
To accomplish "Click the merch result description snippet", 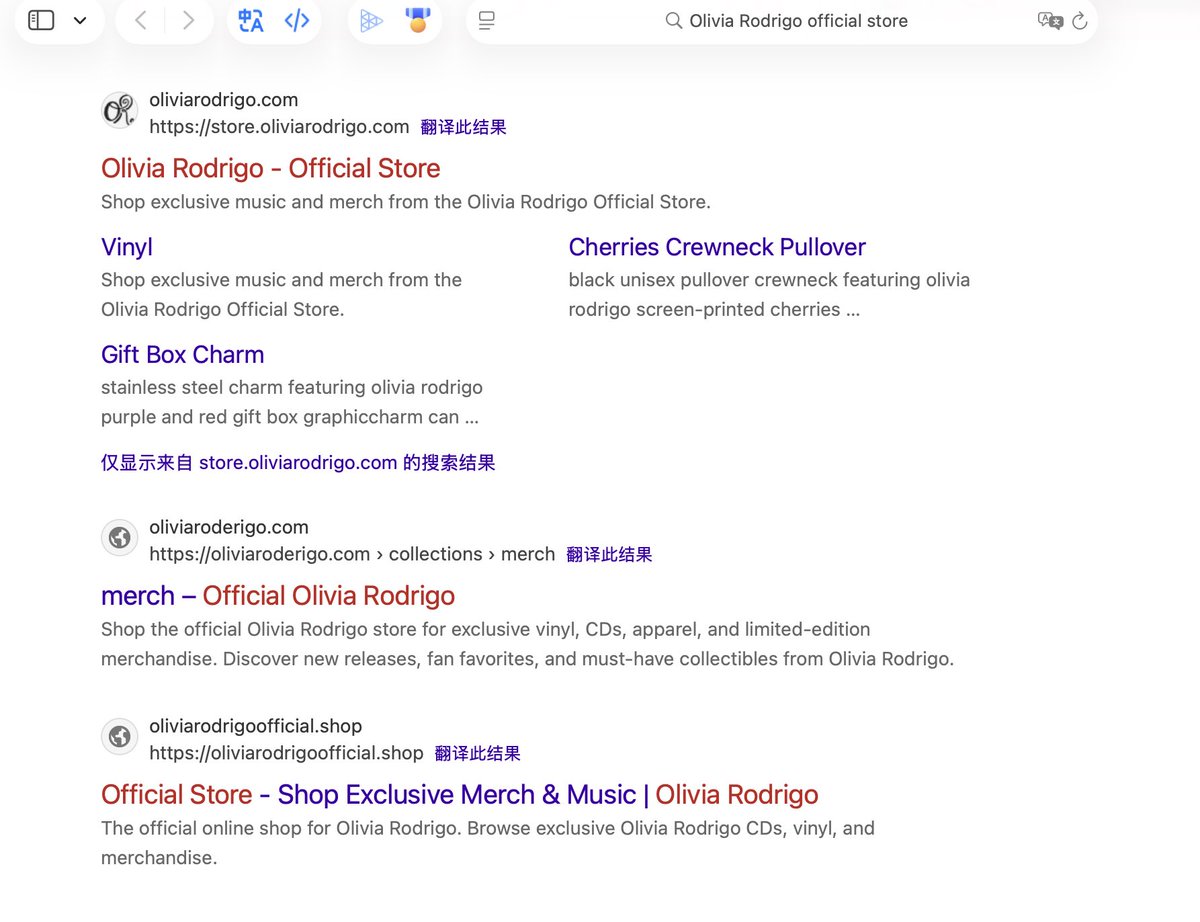I will point(528,644).
